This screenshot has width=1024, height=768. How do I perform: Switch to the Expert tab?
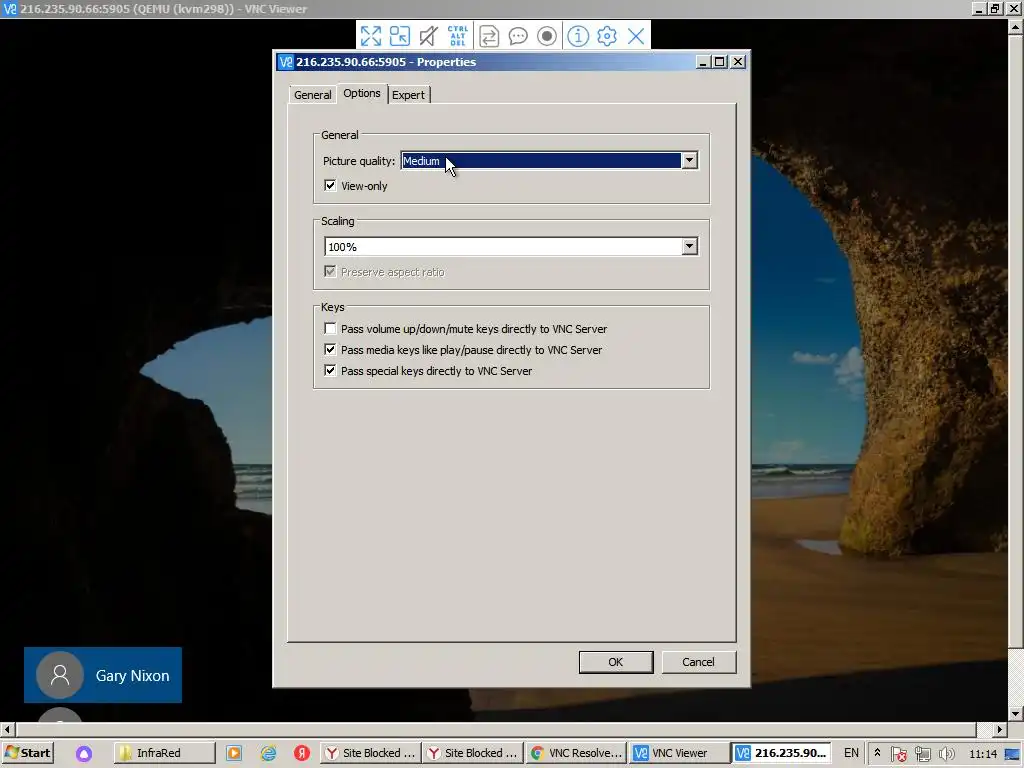point(408,95)
